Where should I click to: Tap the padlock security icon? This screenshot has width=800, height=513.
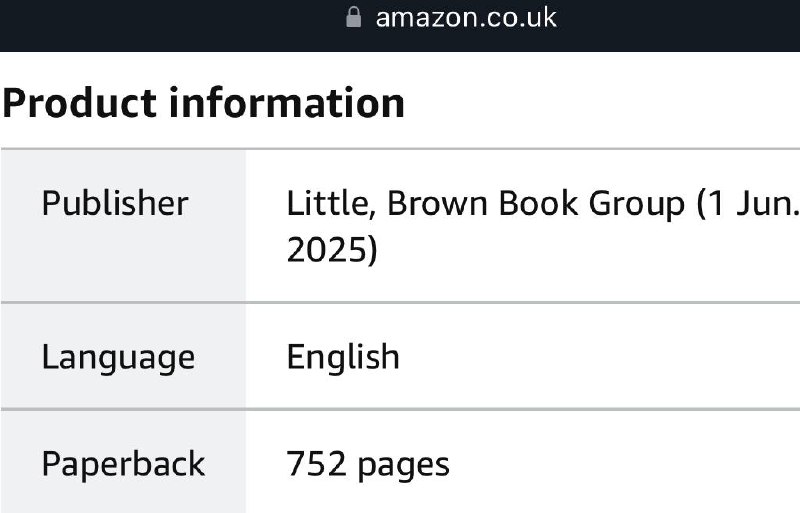pos(354,17)
